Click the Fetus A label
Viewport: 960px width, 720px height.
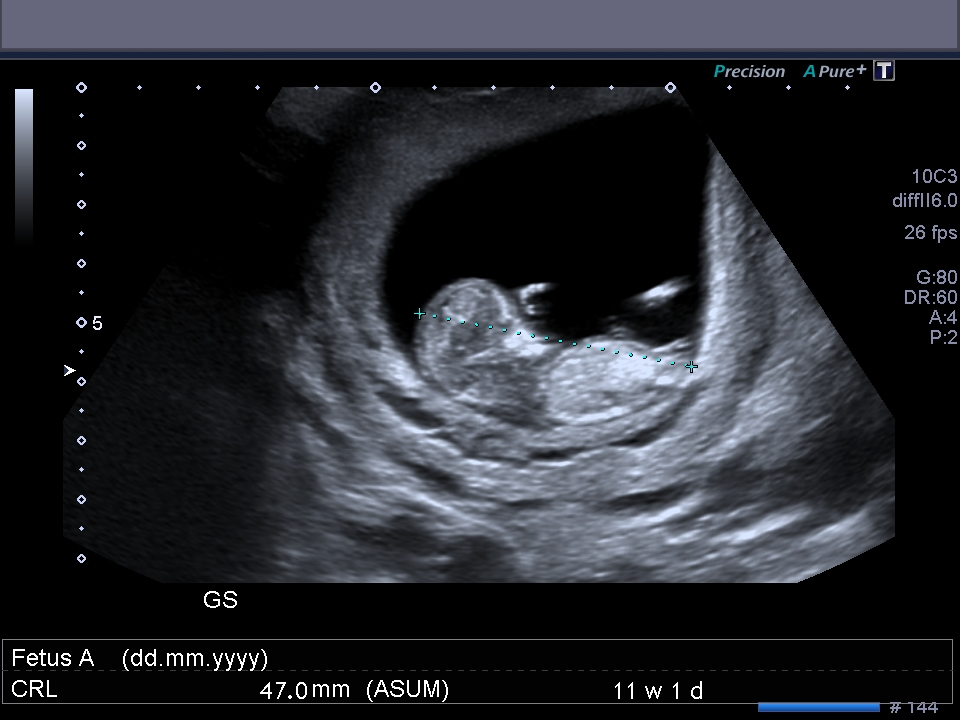pyautogui.click(x=52, y=658)
